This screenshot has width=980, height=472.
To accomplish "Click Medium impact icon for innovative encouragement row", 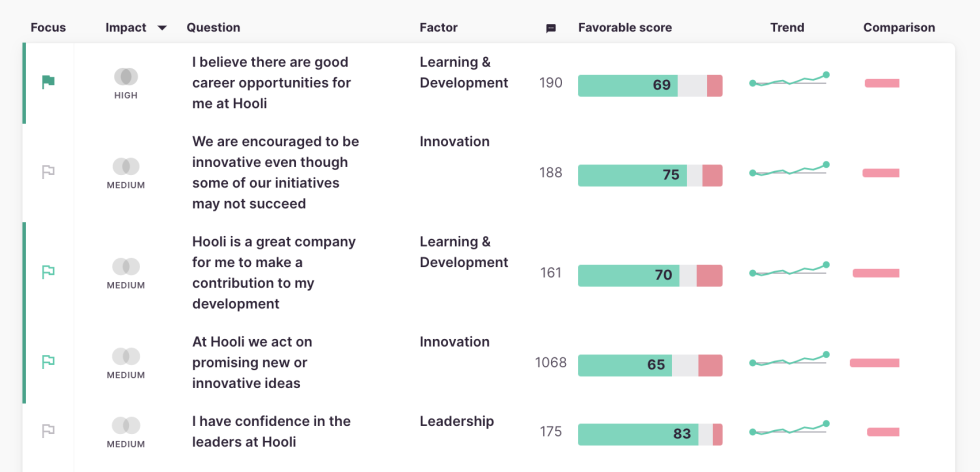I will point(126,167).
